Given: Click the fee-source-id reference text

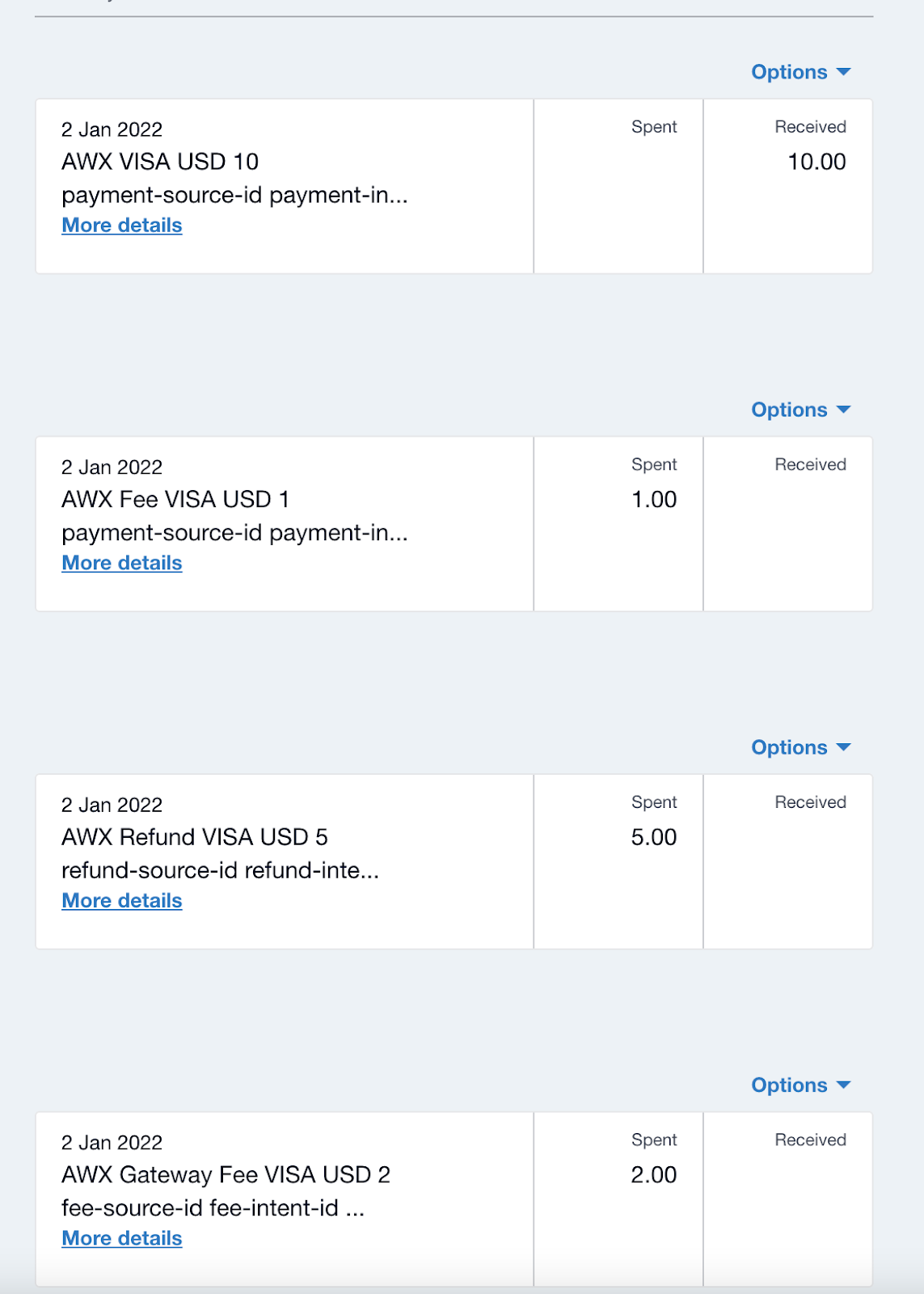Looking at the screenshot, I should pyautogui.click(x=213, y=1208).
